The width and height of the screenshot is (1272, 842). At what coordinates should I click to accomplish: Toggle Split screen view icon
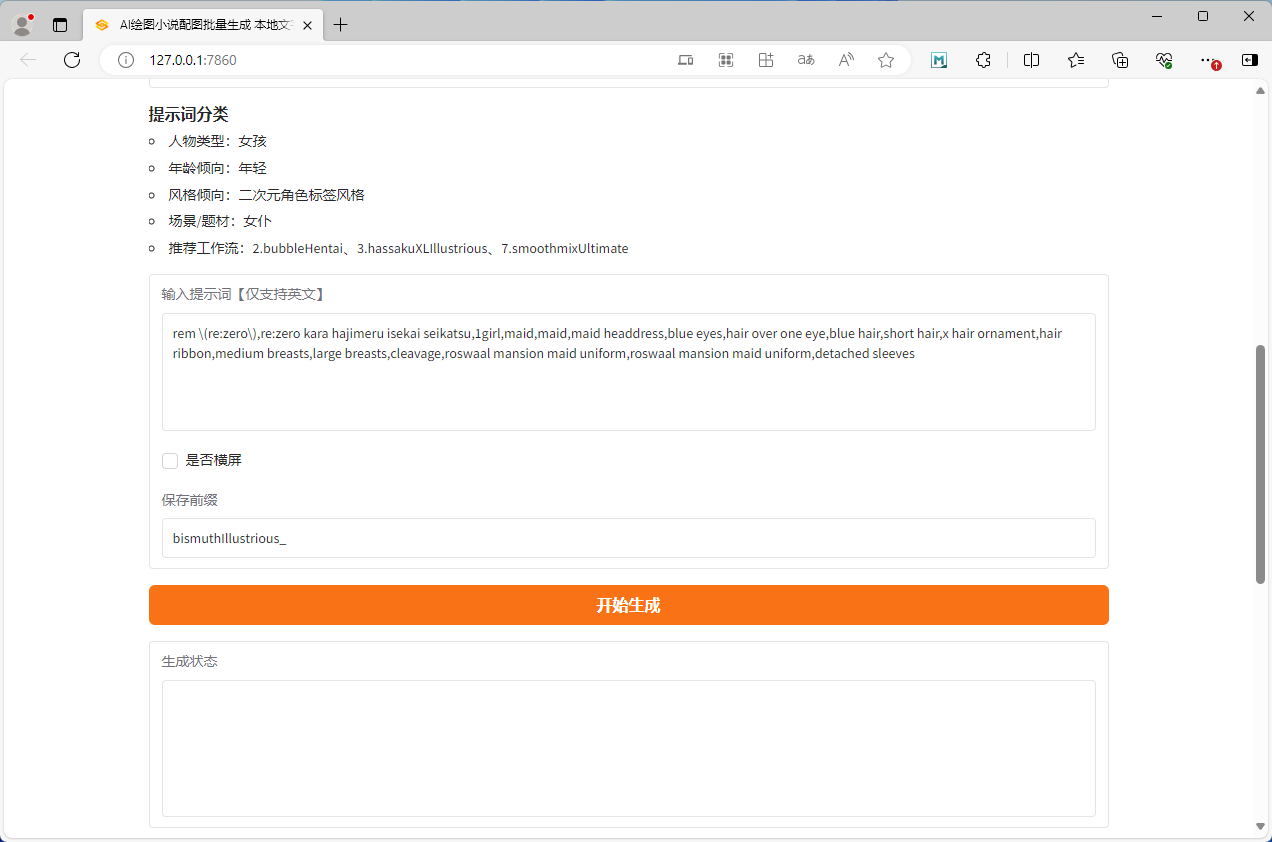(1032, 60)
